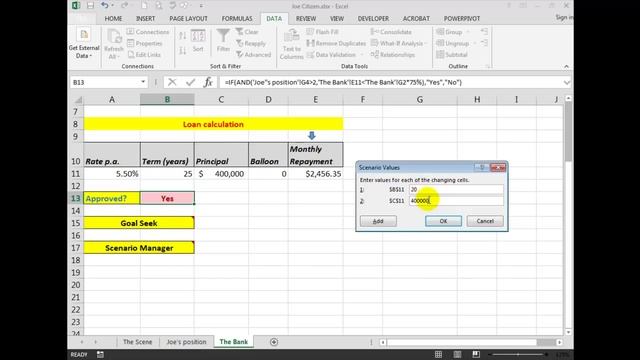Click the Select All corner triangle
The width and height of the screenshot is (640, 360).
78,100
